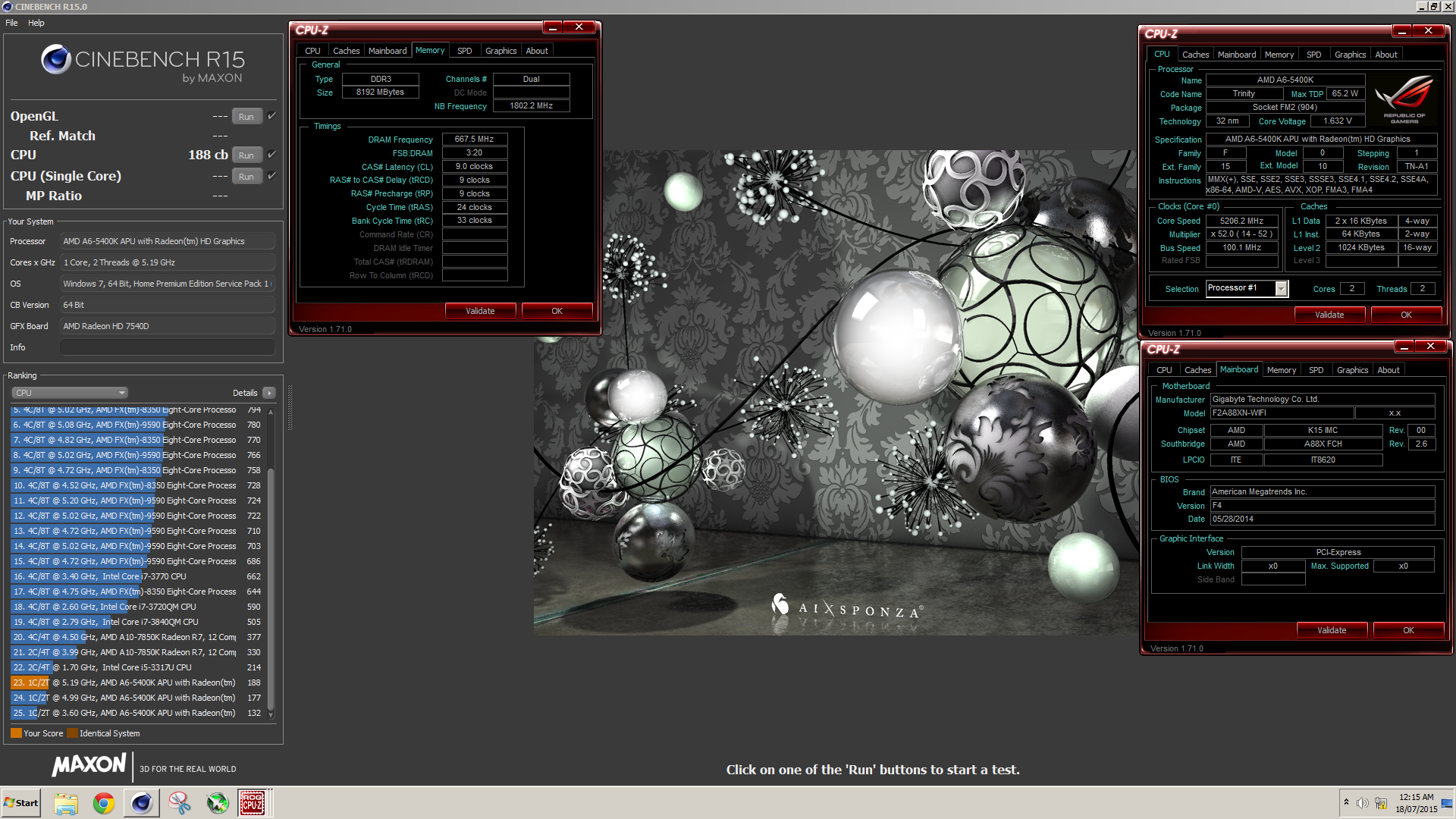Click Validate in CPU-Z Memory window

coord(480,311)
